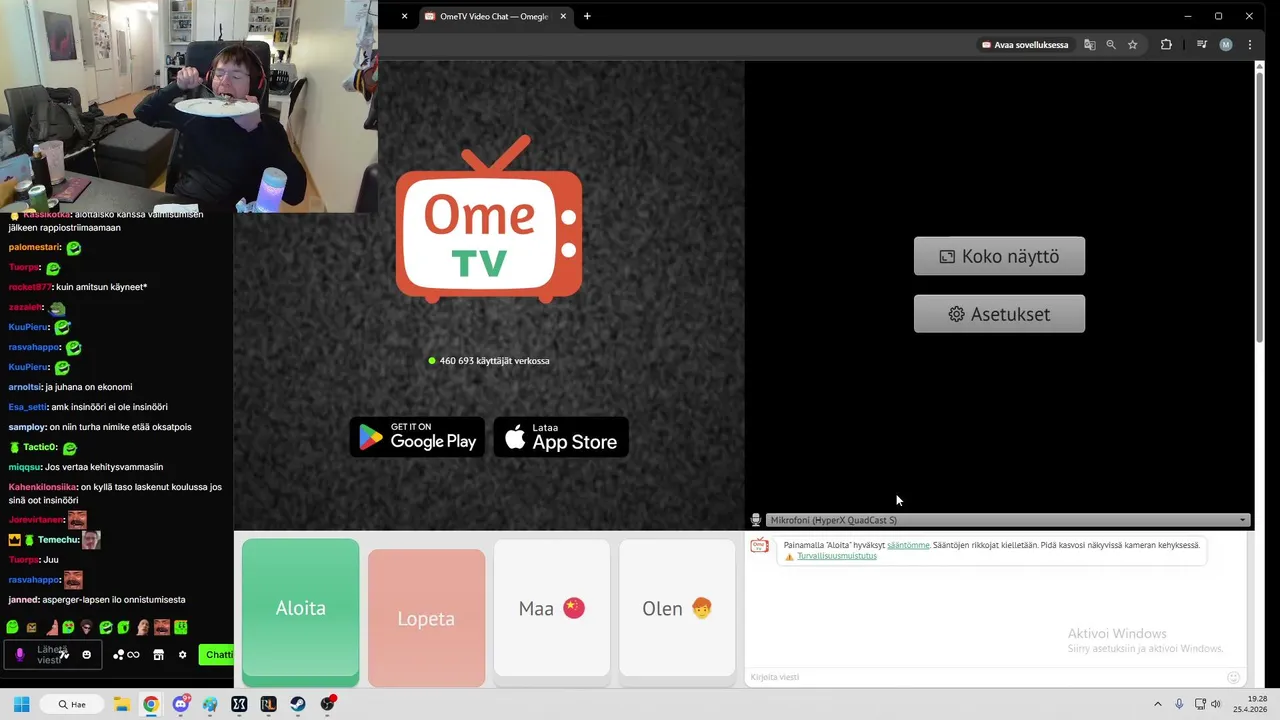
Task: Open volume control in system tray
Action: point(1216,704)
